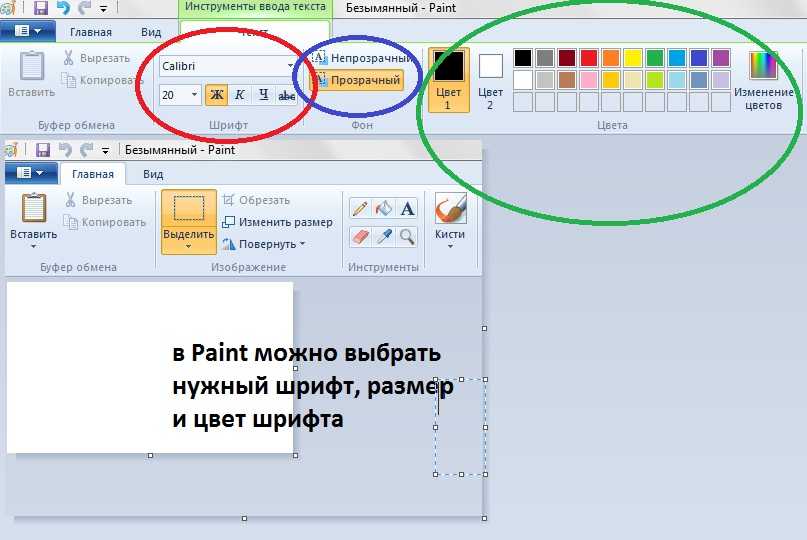
Task: Click inside text line 'и цвет шрифта'
Action: [258, 419]
